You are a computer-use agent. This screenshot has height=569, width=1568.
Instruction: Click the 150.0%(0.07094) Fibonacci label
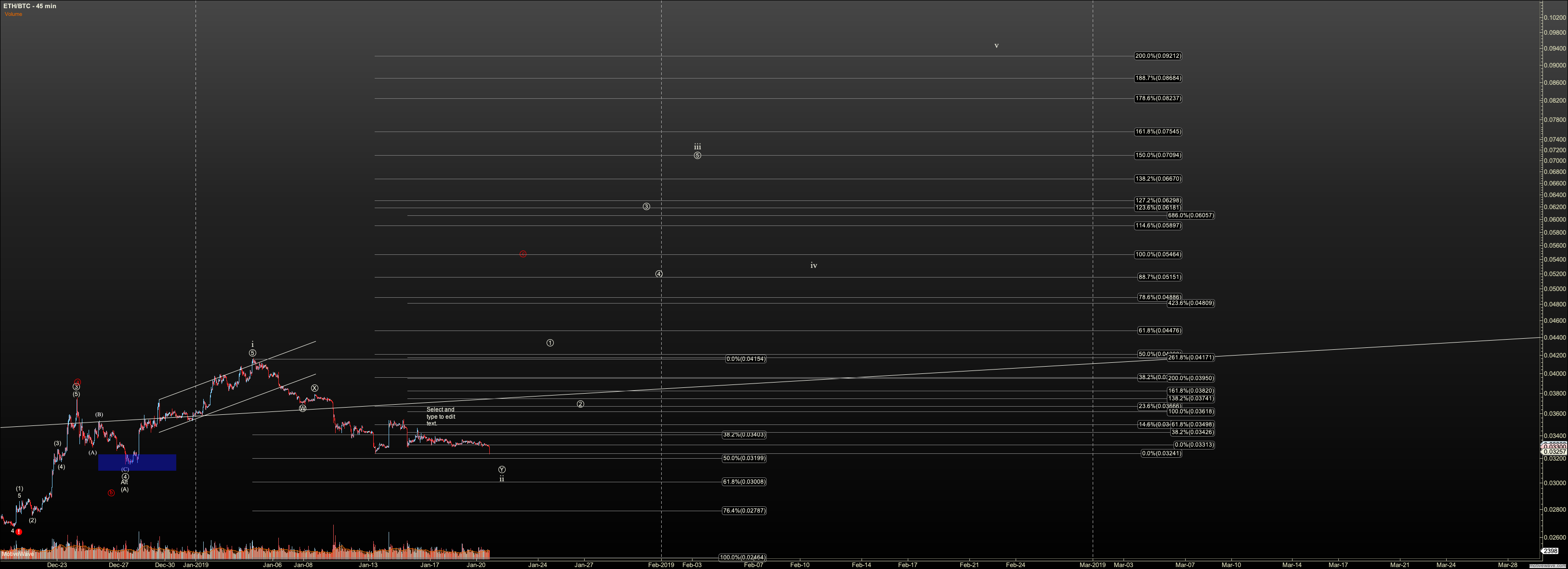1158,155
